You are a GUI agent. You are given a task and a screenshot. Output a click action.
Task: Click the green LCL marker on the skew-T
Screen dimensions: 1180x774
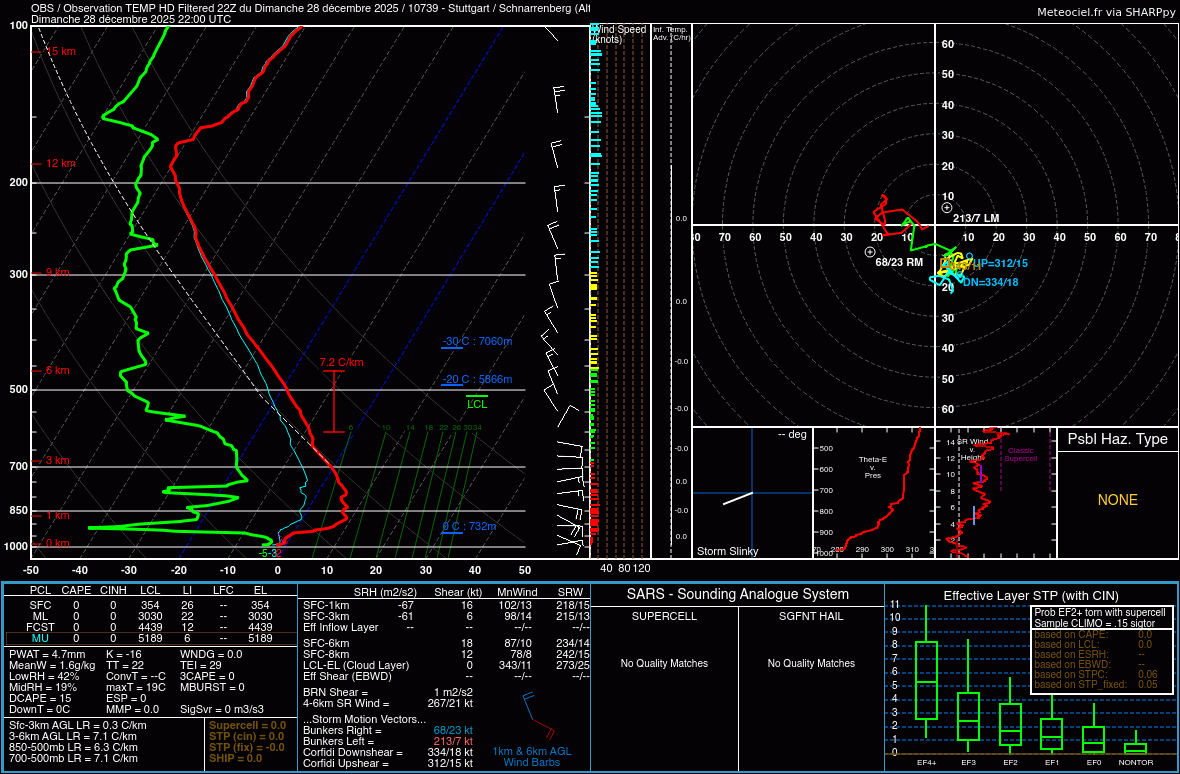[x=477, y=403]
